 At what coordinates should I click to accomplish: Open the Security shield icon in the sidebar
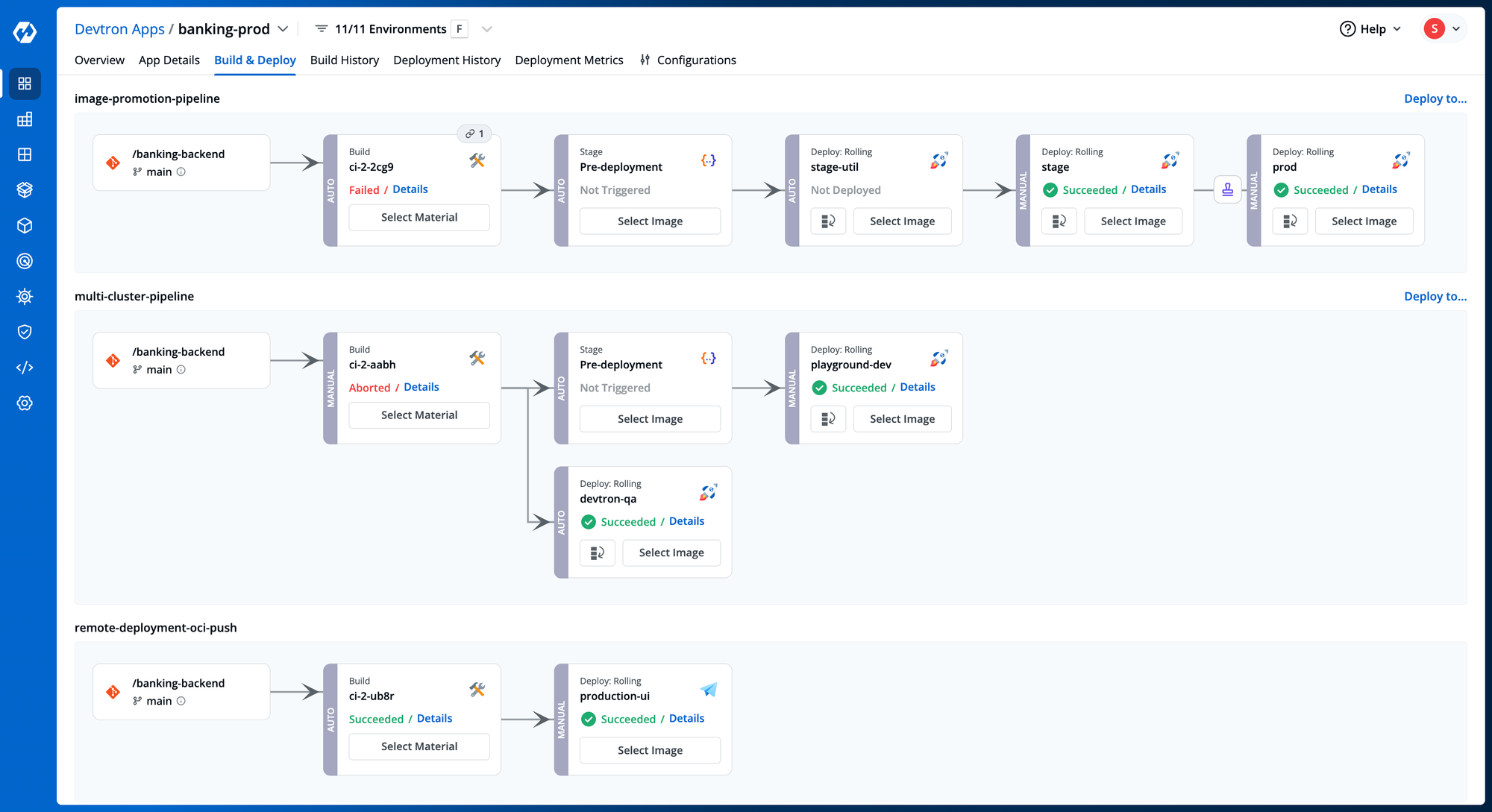pos(25,332)
